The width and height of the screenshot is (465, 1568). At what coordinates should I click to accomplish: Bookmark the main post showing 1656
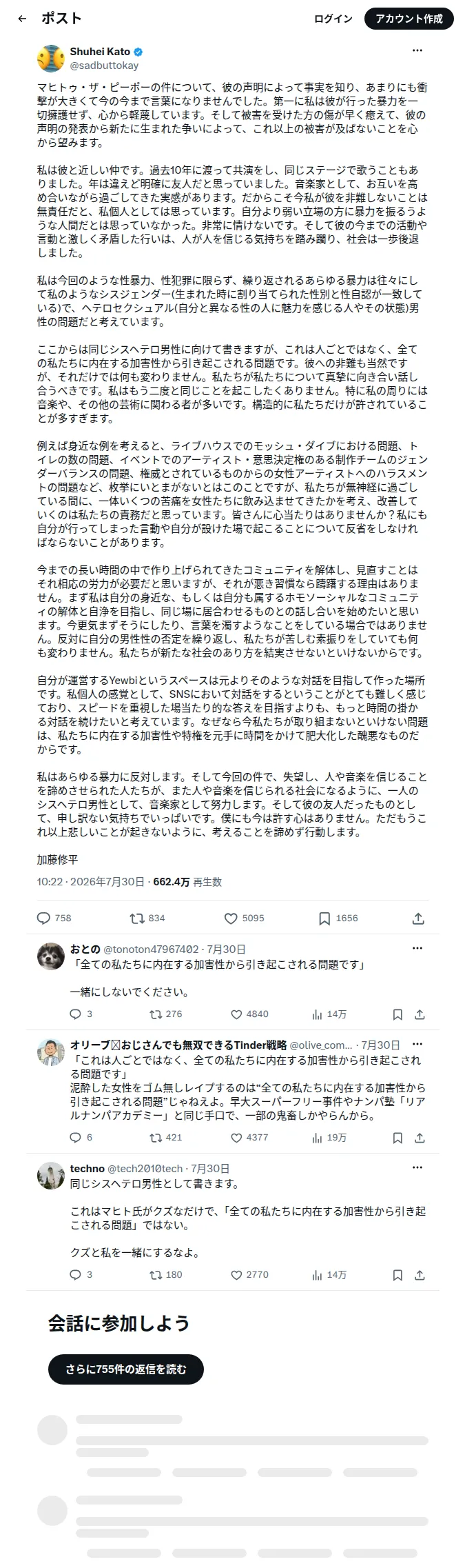point(338,918)
